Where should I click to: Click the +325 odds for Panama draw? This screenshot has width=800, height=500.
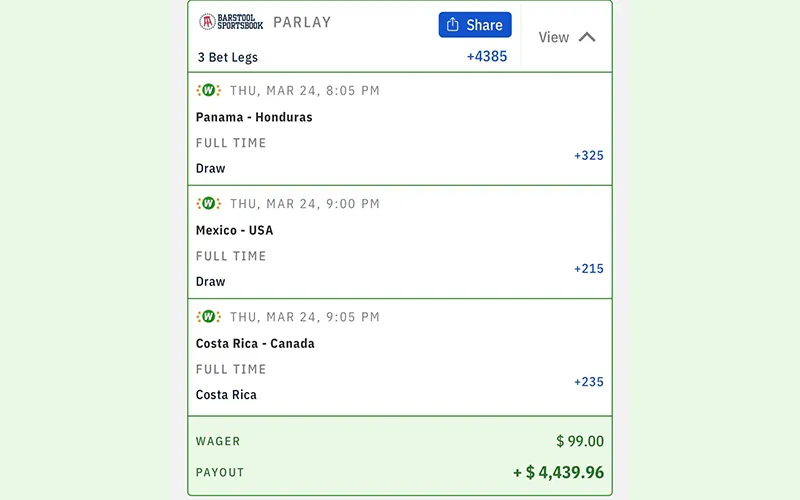click(589, 156)
